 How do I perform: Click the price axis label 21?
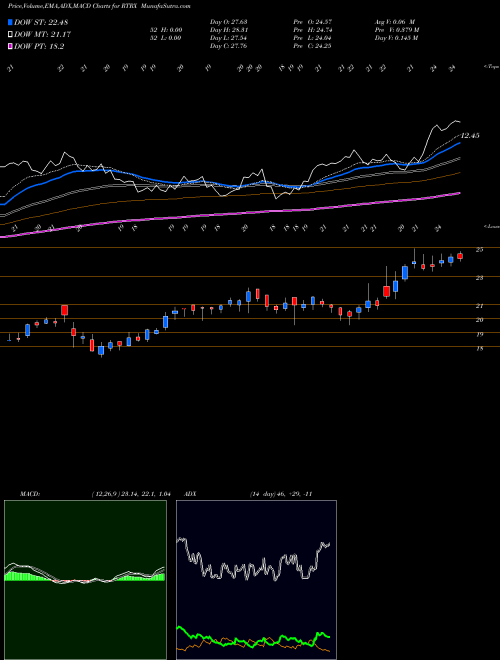tap(479, 306)
